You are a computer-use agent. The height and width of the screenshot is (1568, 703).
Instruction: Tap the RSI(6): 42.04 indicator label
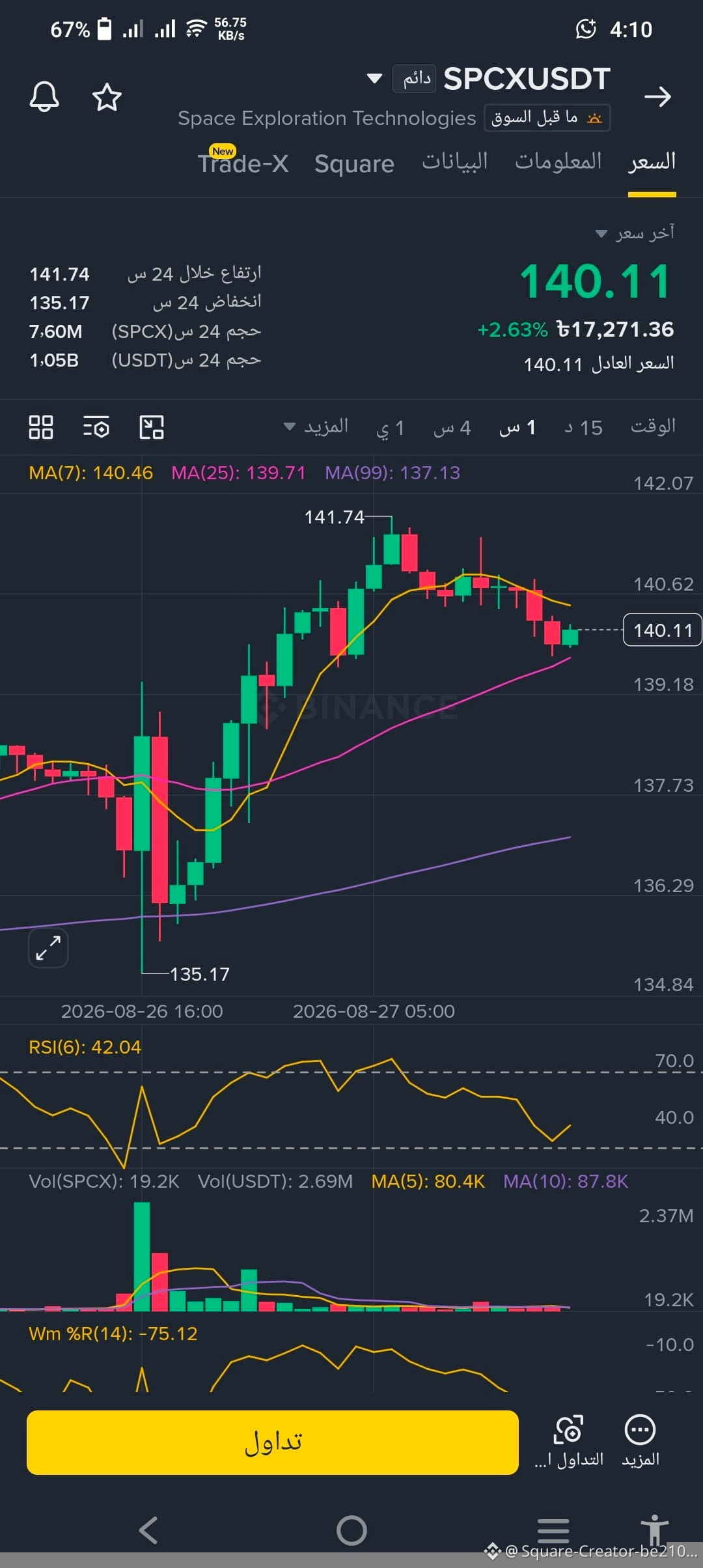point(85,1047)
